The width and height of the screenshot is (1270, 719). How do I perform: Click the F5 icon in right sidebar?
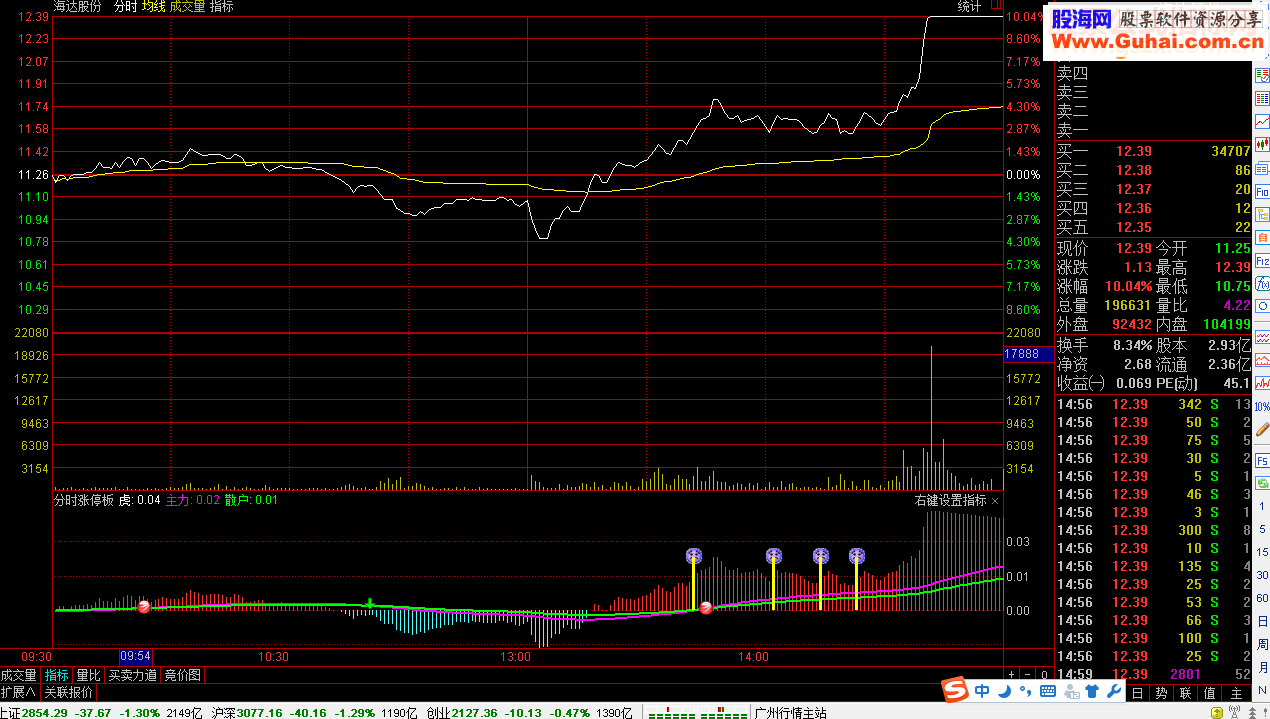(x=1262, y=461)
